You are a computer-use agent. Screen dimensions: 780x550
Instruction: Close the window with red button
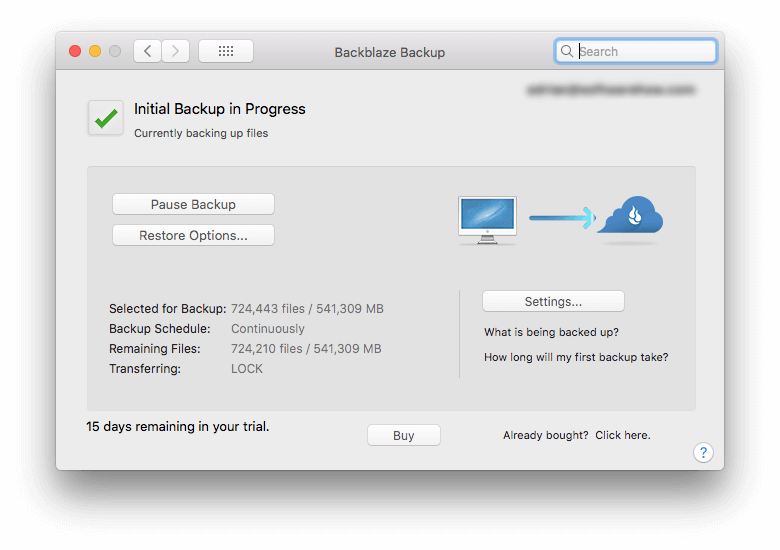pos(75,51)
